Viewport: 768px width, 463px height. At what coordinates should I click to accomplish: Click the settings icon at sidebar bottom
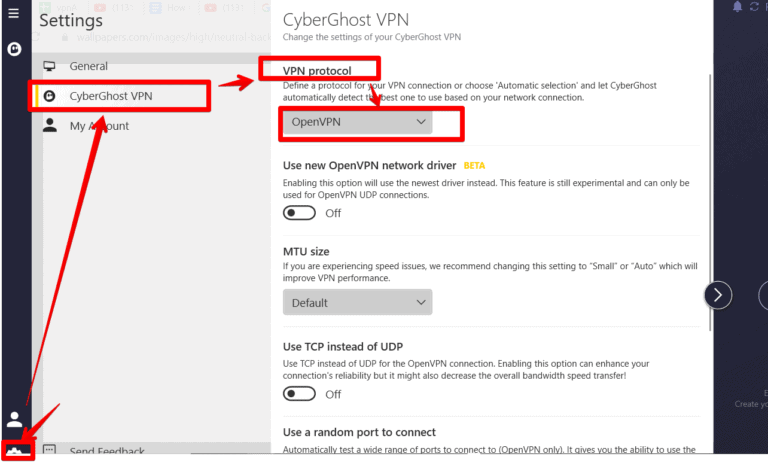pyautogui.click(x=16, y=450)
